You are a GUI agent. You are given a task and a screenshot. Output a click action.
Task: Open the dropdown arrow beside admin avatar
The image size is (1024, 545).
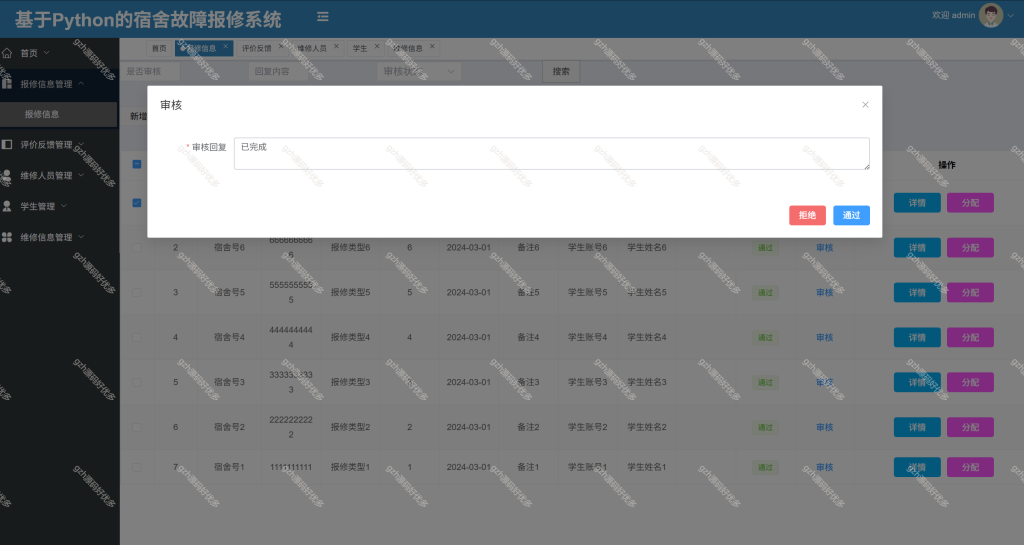point(1012,16)
